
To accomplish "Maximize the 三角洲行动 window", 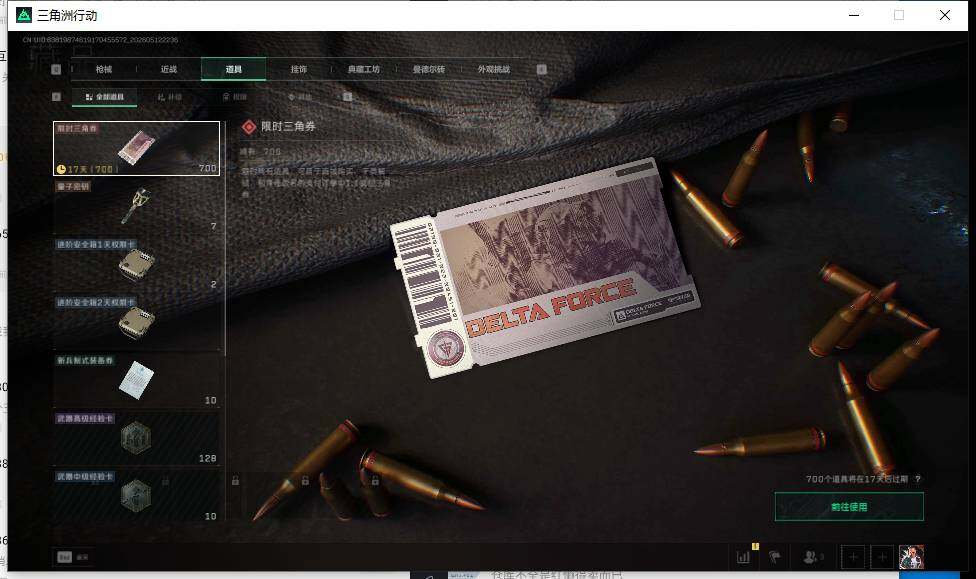I will (x=899, y=15).
